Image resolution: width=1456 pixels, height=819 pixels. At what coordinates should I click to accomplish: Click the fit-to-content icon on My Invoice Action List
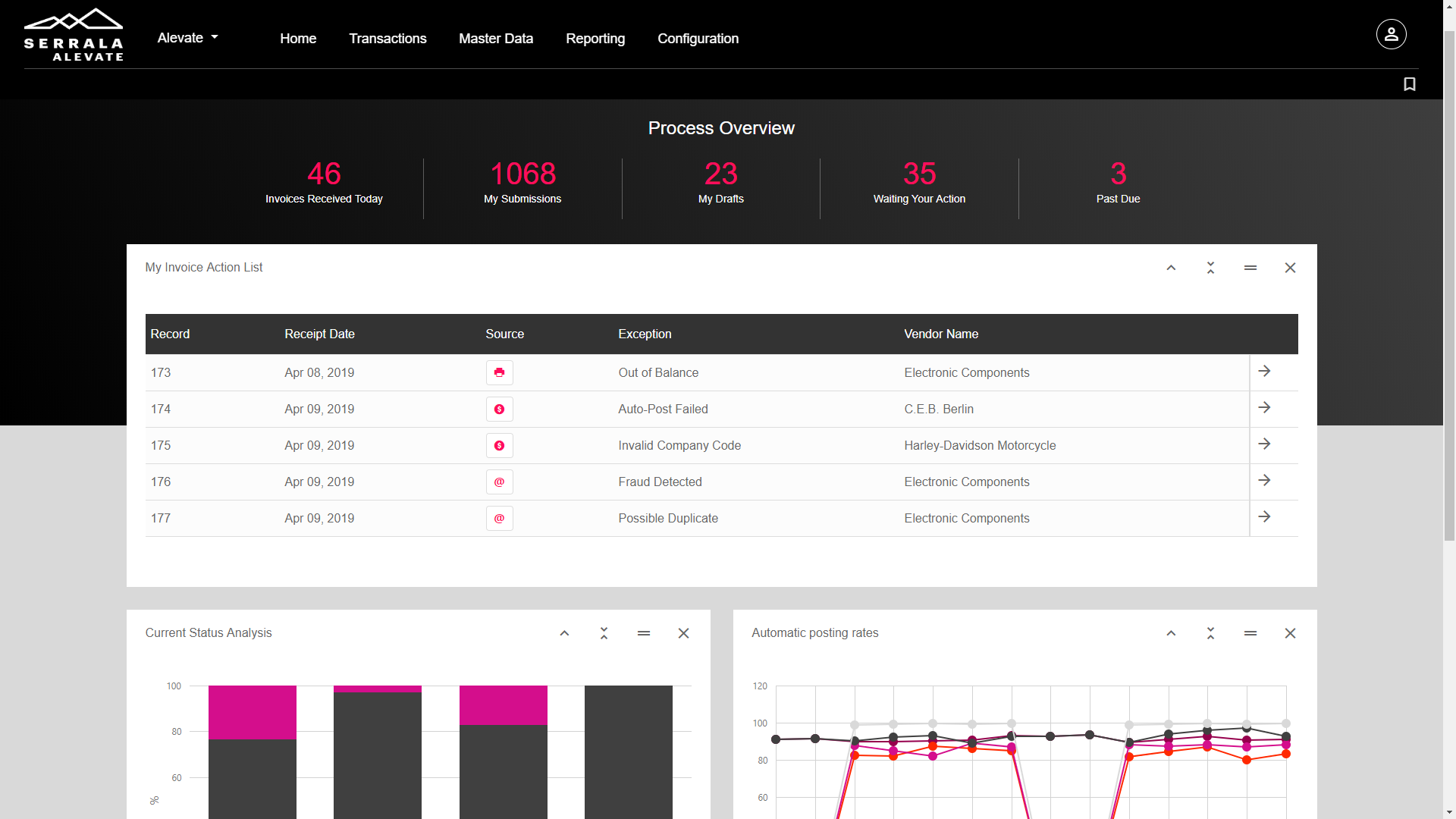[x=1210, y=268]
